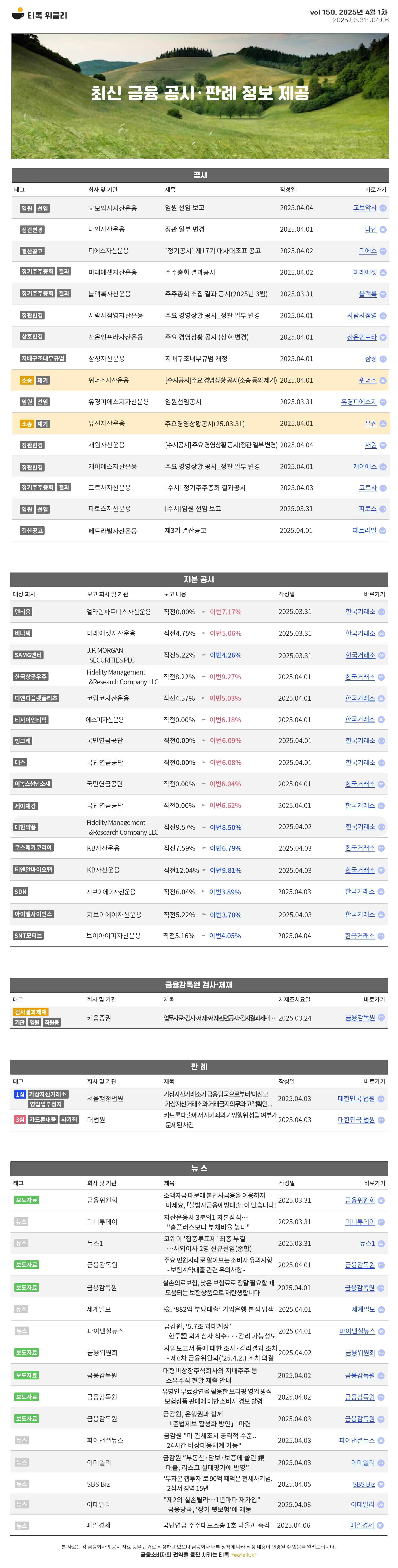
Task: Open the 매일경제 news link
Action: 362,1525
